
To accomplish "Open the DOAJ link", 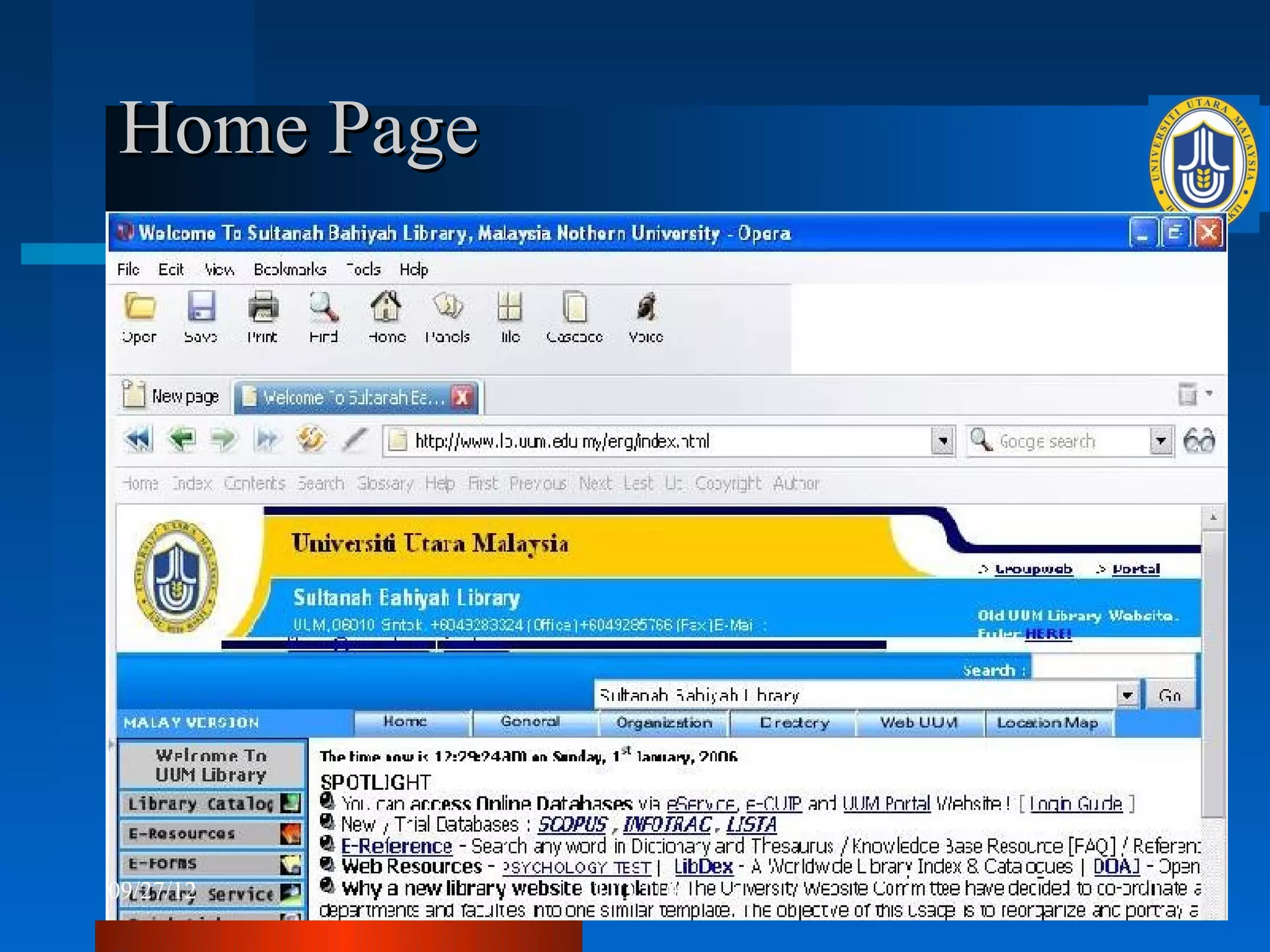I will (x=1116, y=866).
